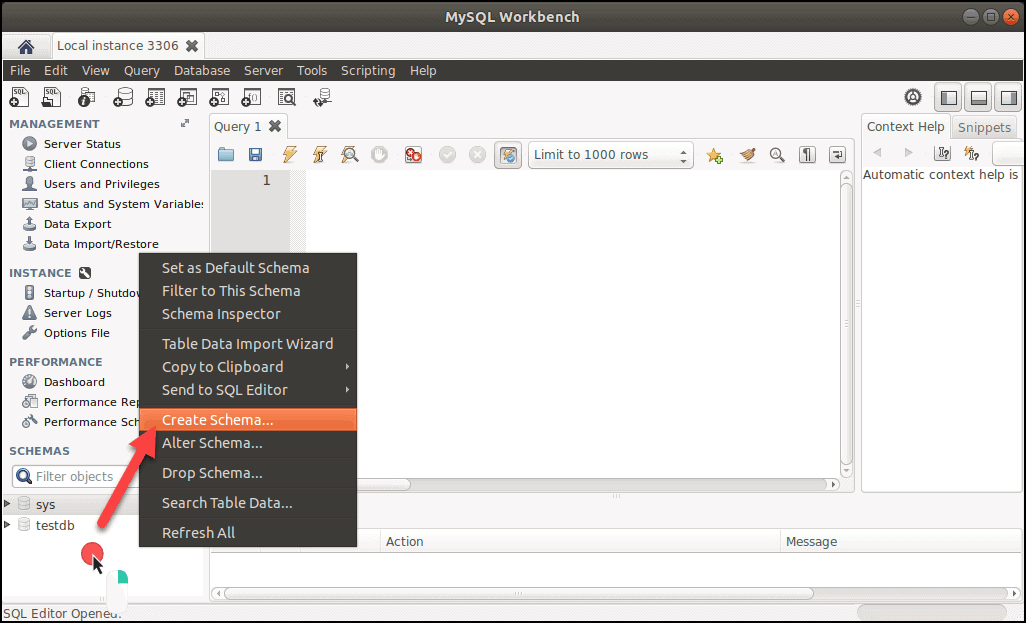1026x623 pixels.
Task: Toggle display of invisible characters
Action: pyautogui.click(x=807, y=155)
